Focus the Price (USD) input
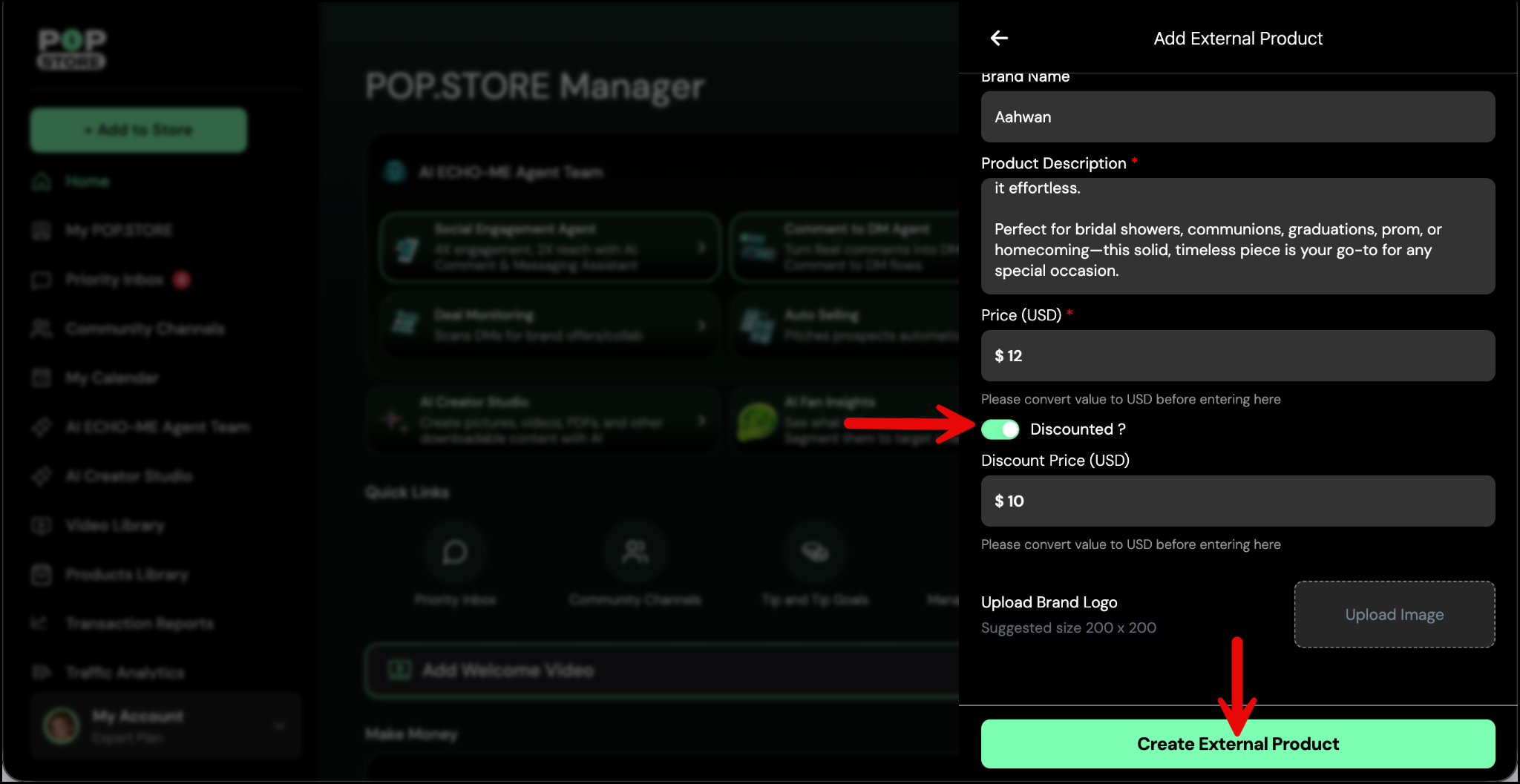The image size is (1520, 784). [x=1237, y=356]
